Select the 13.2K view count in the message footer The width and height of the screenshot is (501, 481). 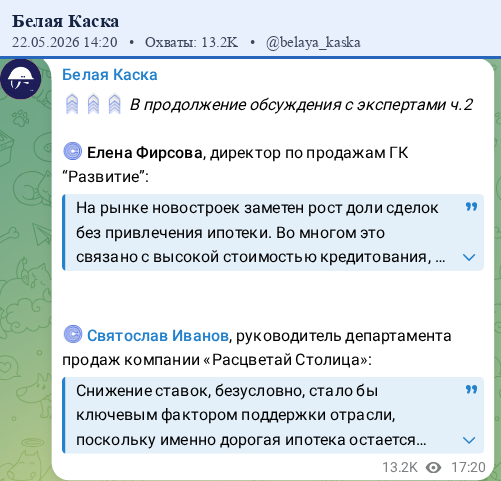click(x=400, y=467)
